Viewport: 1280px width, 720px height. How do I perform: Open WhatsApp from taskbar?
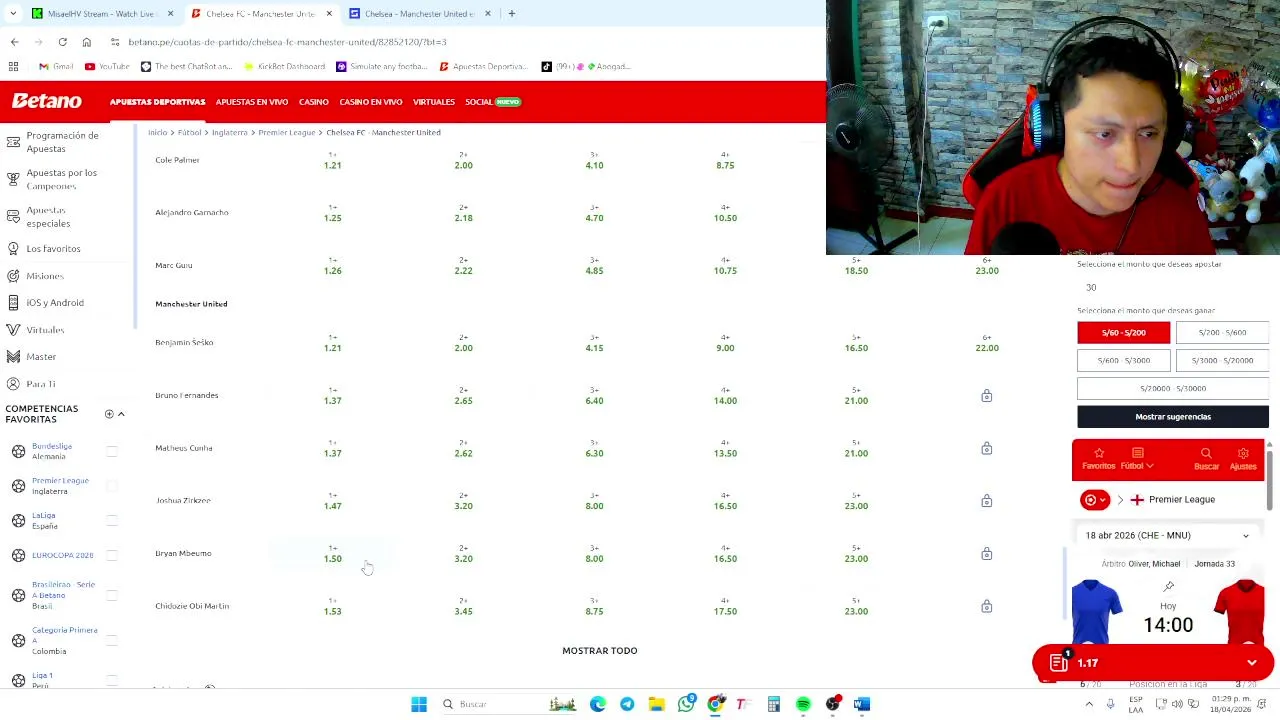click(x=686, y=704)
